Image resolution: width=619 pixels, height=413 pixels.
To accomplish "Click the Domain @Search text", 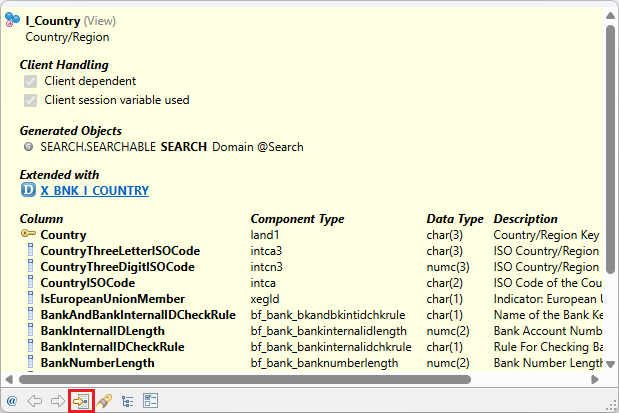I will (258, 147).
